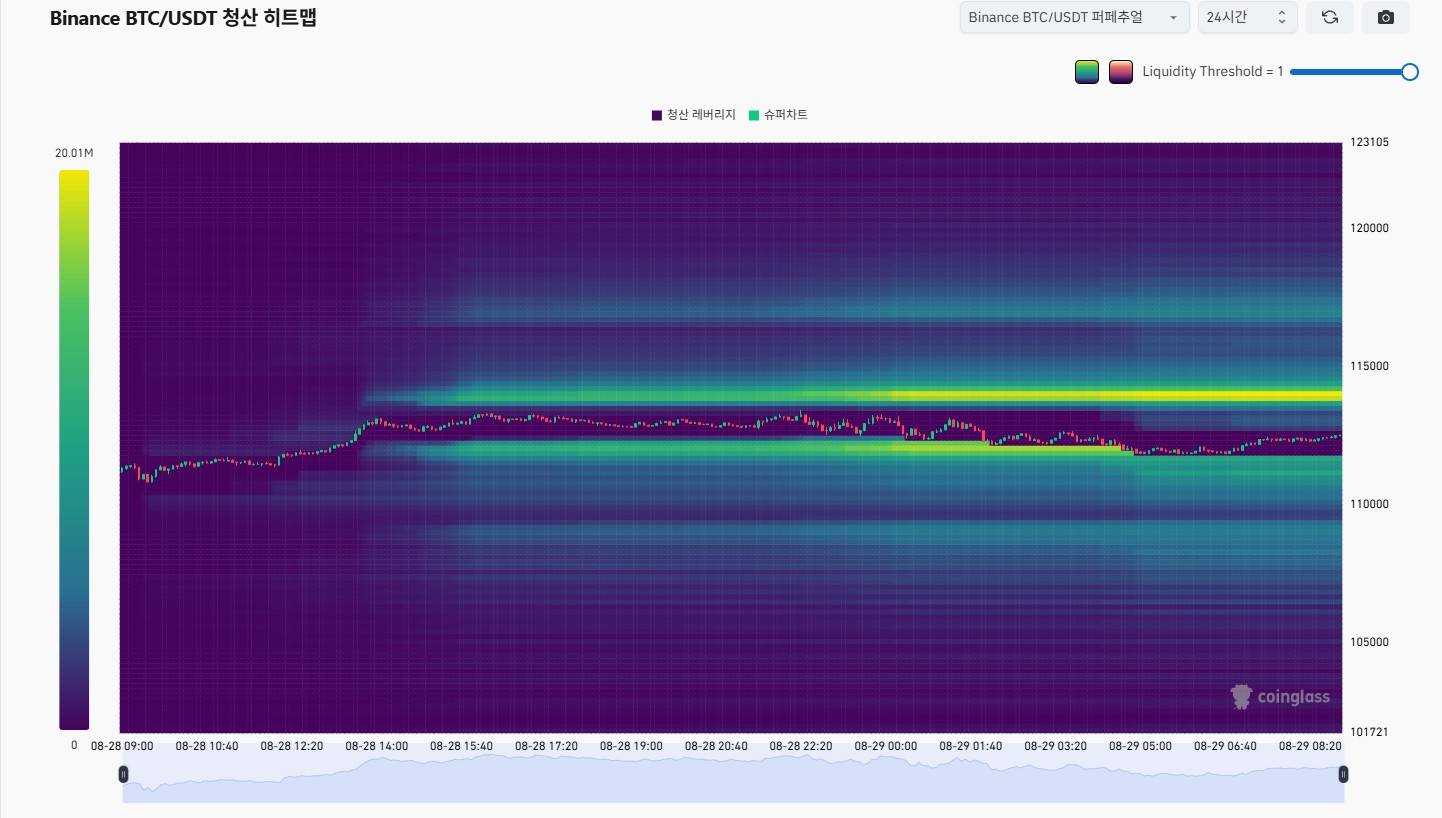
Task: Toggle the 청산 레버리지 legend item
Action: 693,115
